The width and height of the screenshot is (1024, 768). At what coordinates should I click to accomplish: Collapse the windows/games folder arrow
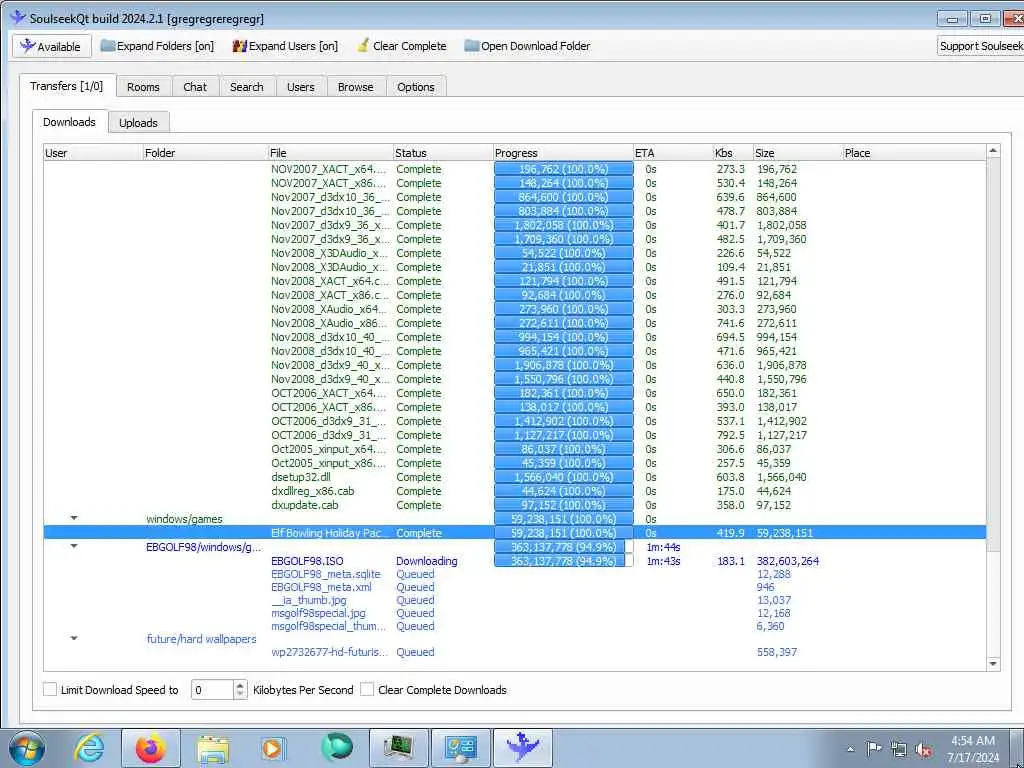coord(74,519)
